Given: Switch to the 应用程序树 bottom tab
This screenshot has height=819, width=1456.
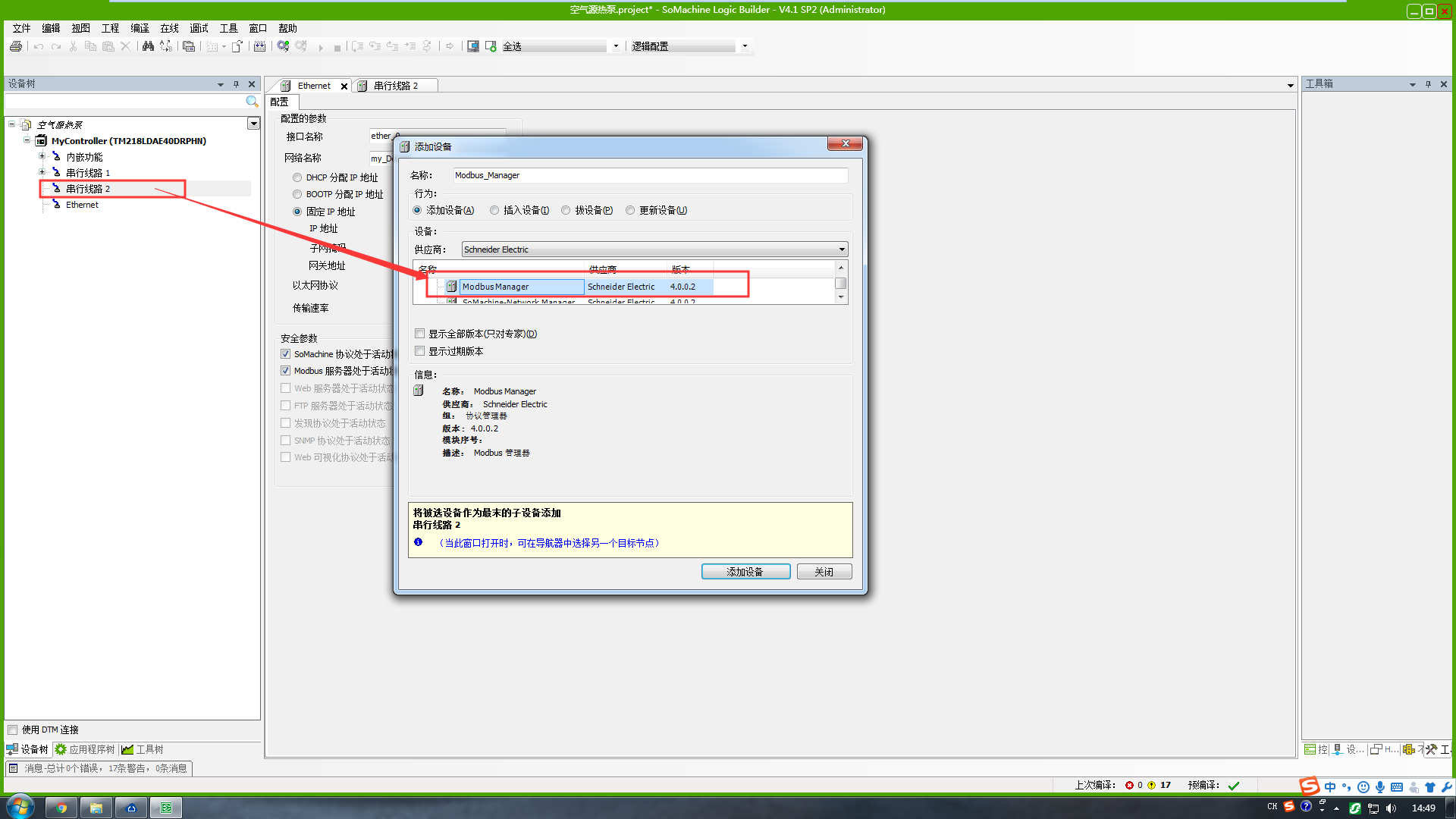Looking at the screenshot, I should [x=84, y=749].
